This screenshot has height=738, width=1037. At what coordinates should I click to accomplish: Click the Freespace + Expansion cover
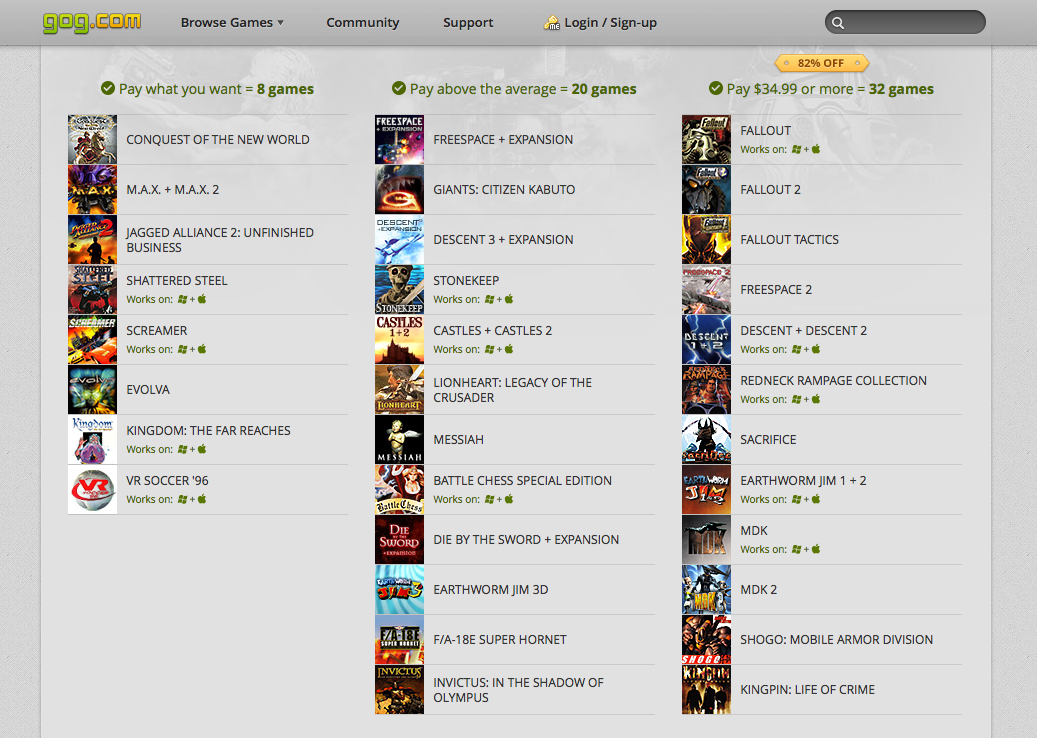pos(399,140)
